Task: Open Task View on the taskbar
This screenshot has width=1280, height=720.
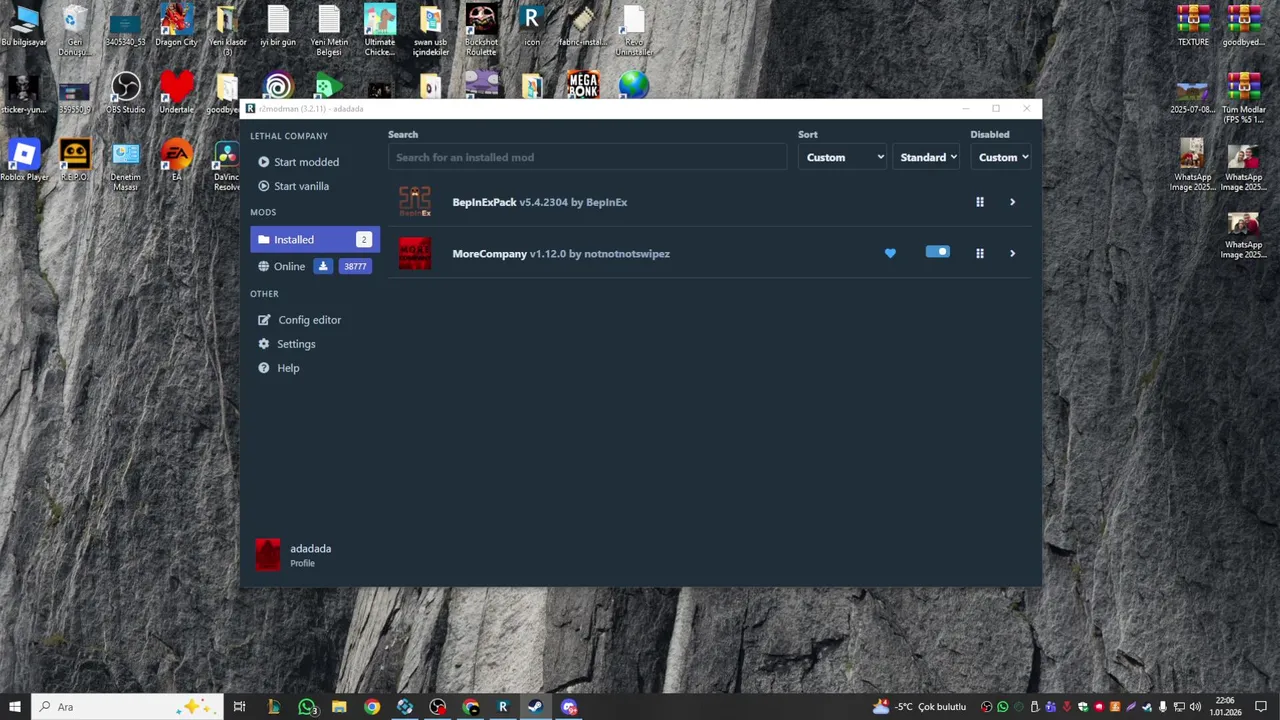Action: point(239,707)
